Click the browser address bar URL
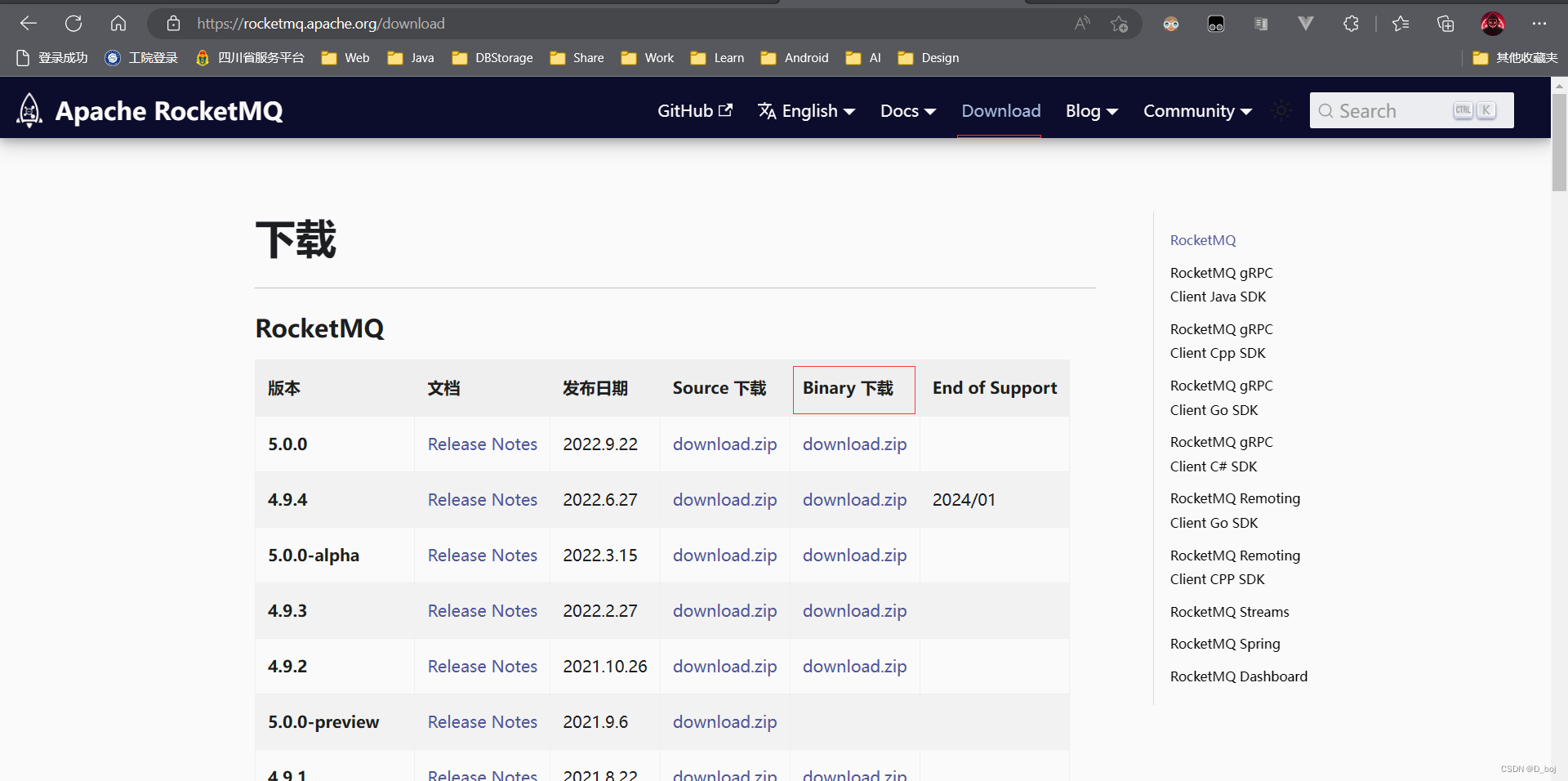 click(321, 24)
